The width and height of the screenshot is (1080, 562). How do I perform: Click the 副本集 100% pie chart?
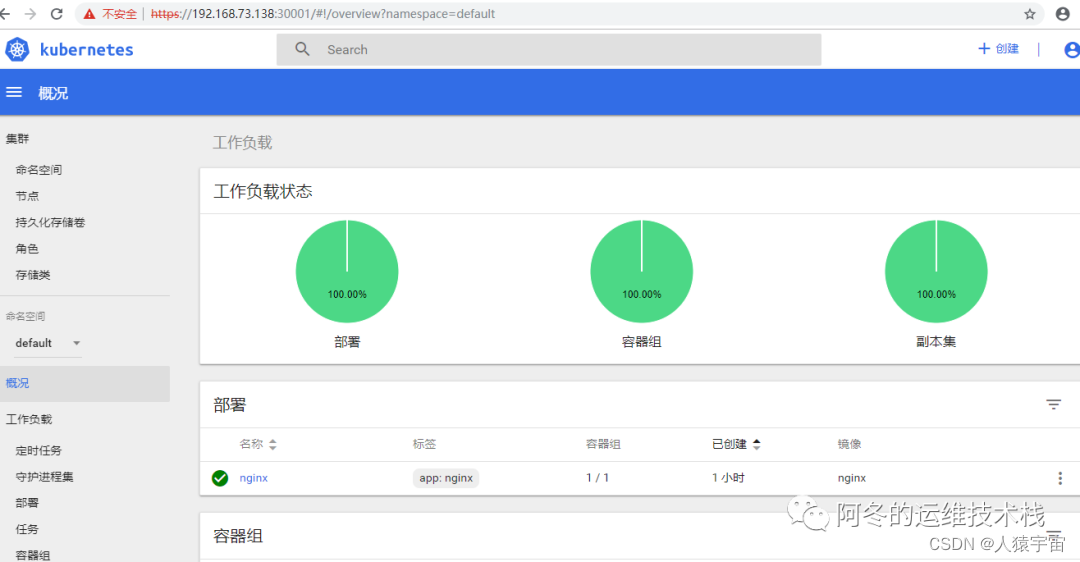pos(936,271)
